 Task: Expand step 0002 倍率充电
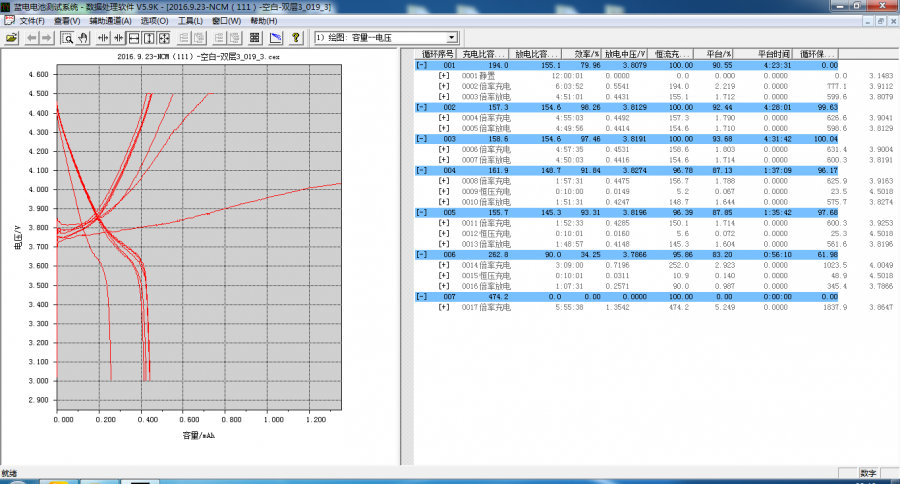pos(444,86)
